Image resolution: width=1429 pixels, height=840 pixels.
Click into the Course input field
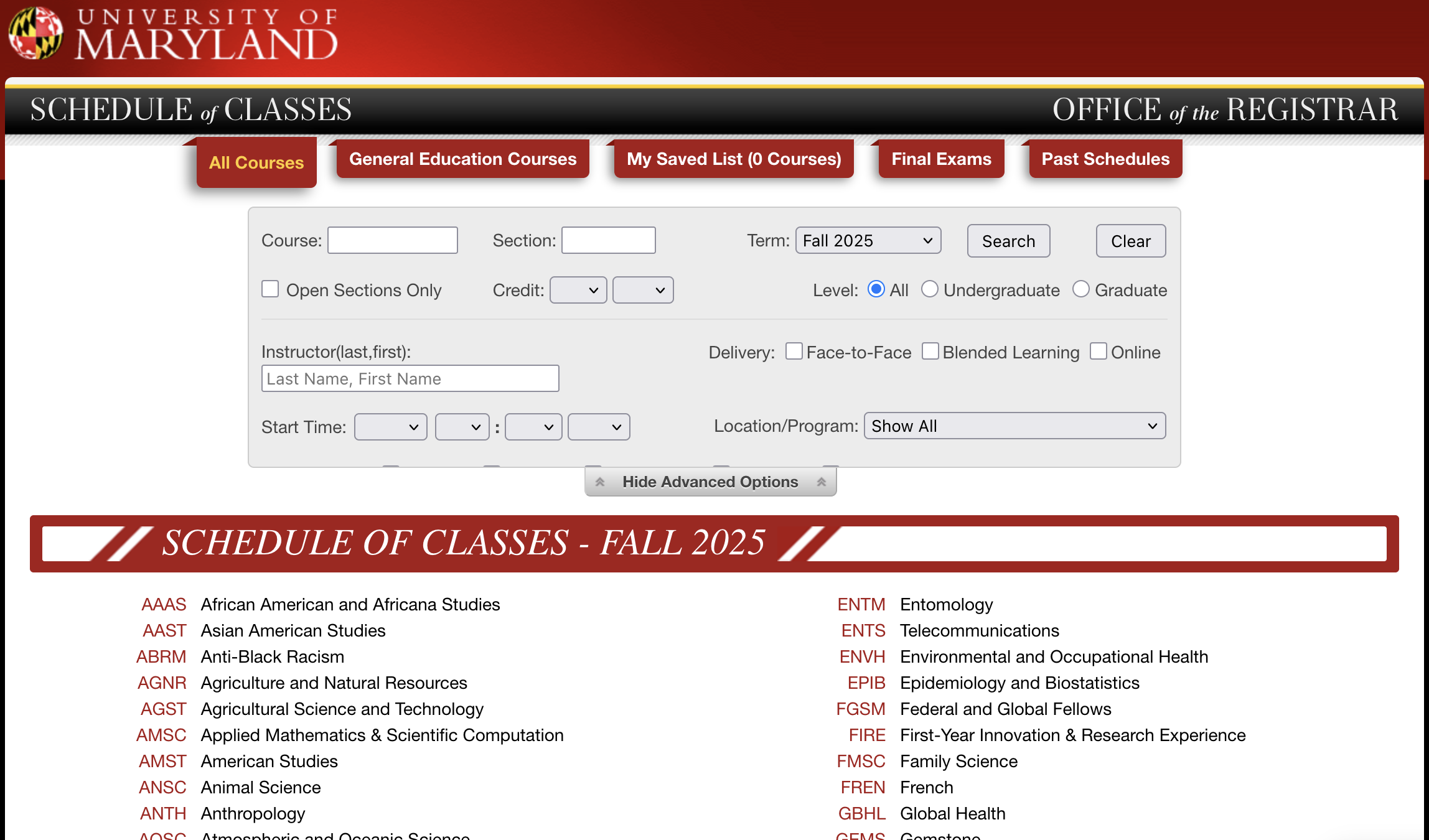(x=393, y=241)
